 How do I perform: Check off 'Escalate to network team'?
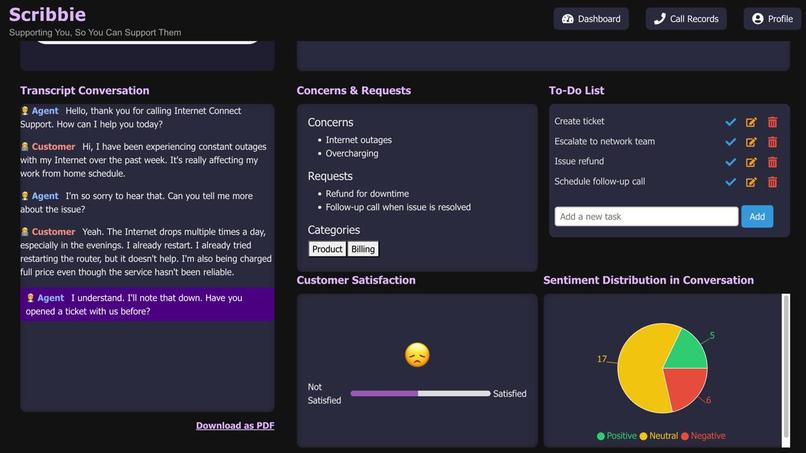click(x=730, y=142)
